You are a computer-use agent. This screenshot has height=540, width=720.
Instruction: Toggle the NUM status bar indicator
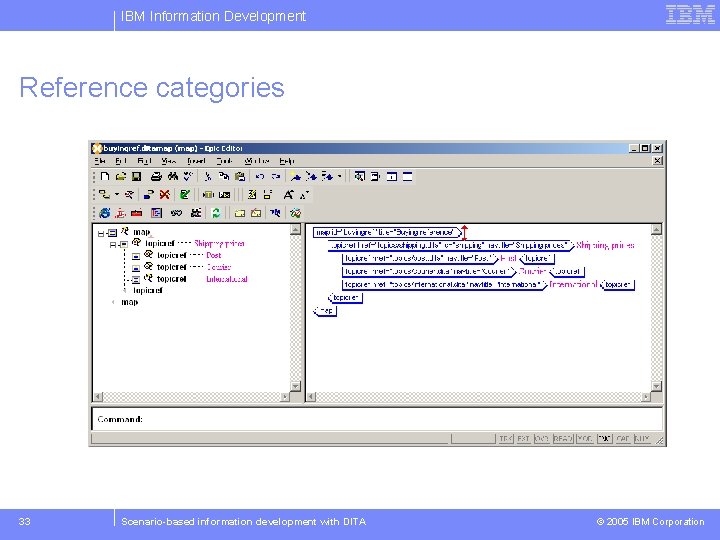click(641, 439)
